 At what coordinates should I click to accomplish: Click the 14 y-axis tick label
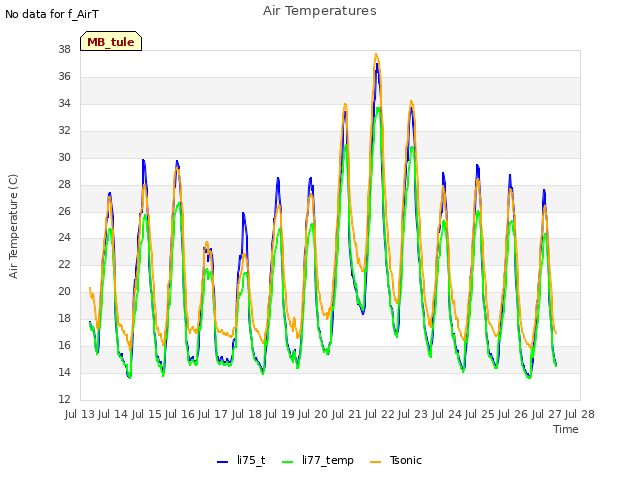click(64, 372)
